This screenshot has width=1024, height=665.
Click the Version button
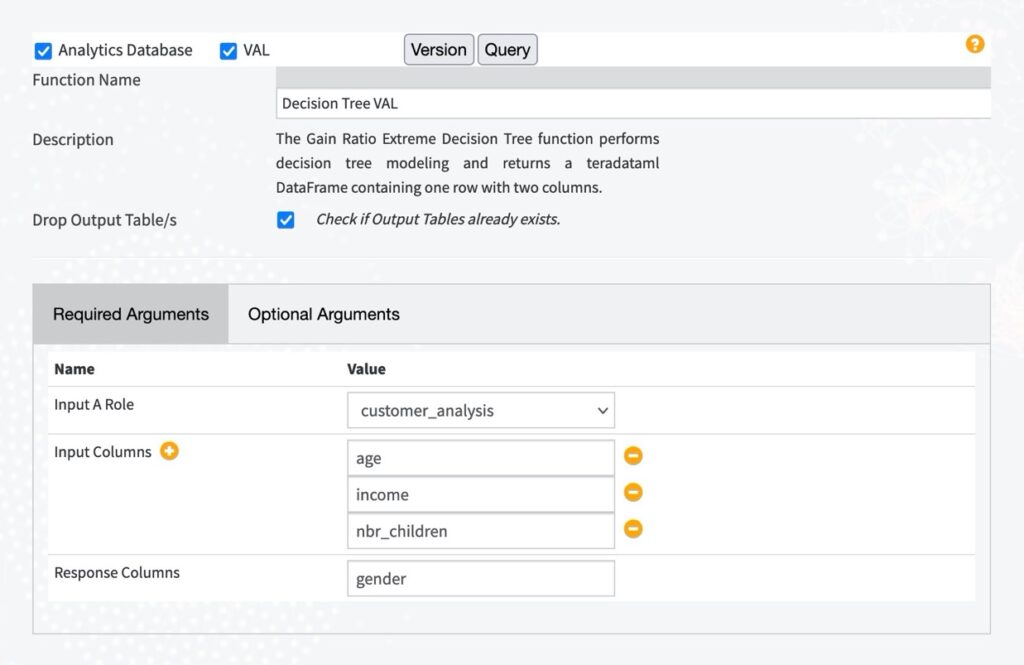(438, 49)
